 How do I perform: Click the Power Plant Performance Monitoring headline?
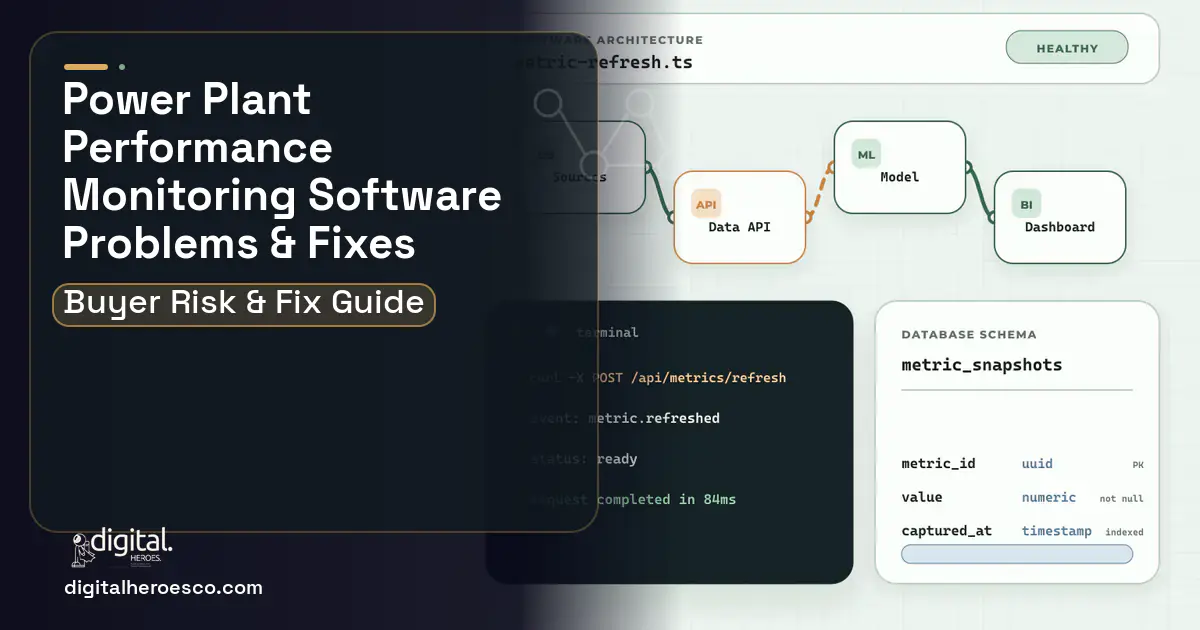[282, 172]
